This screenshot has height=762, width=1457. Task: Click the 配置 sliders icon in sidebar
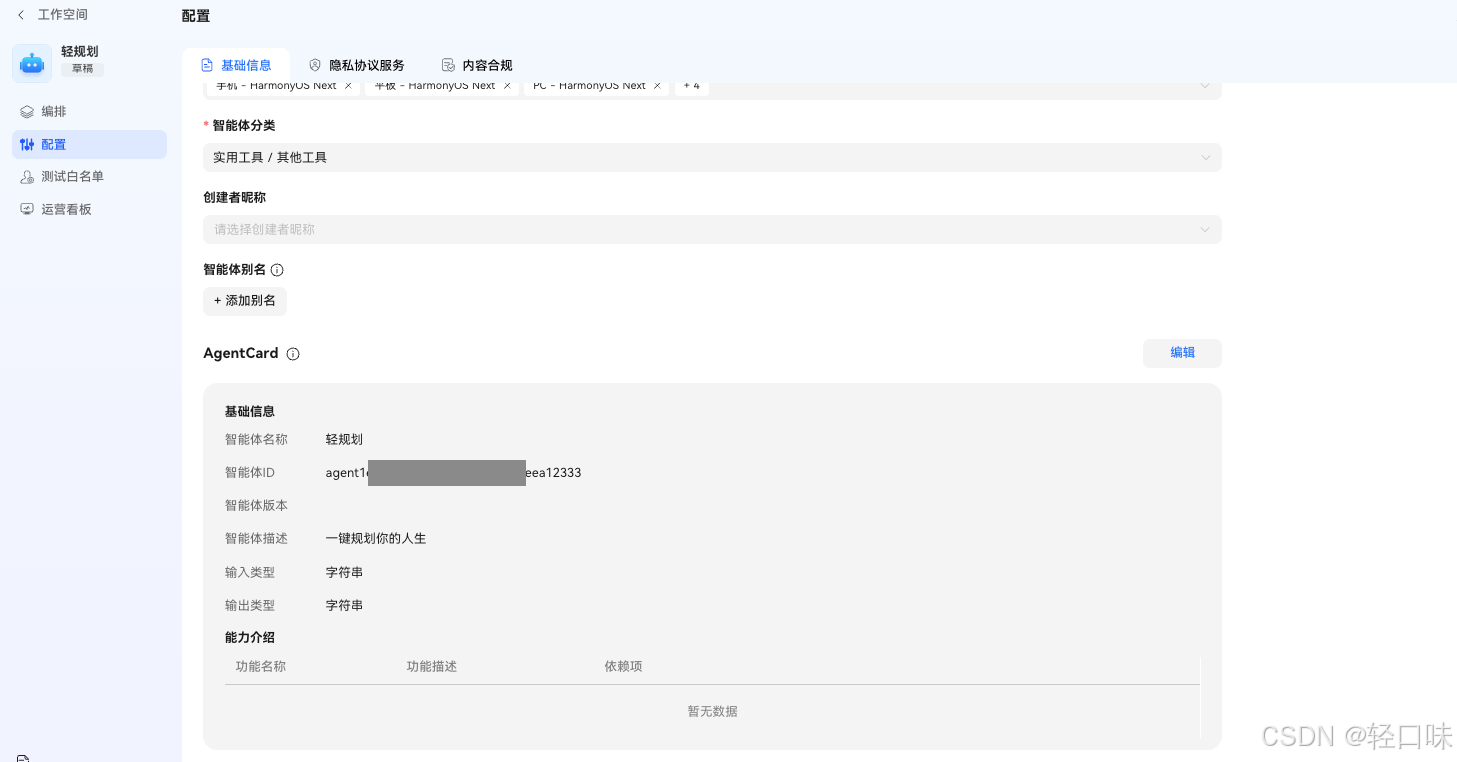tap(27, 145)
